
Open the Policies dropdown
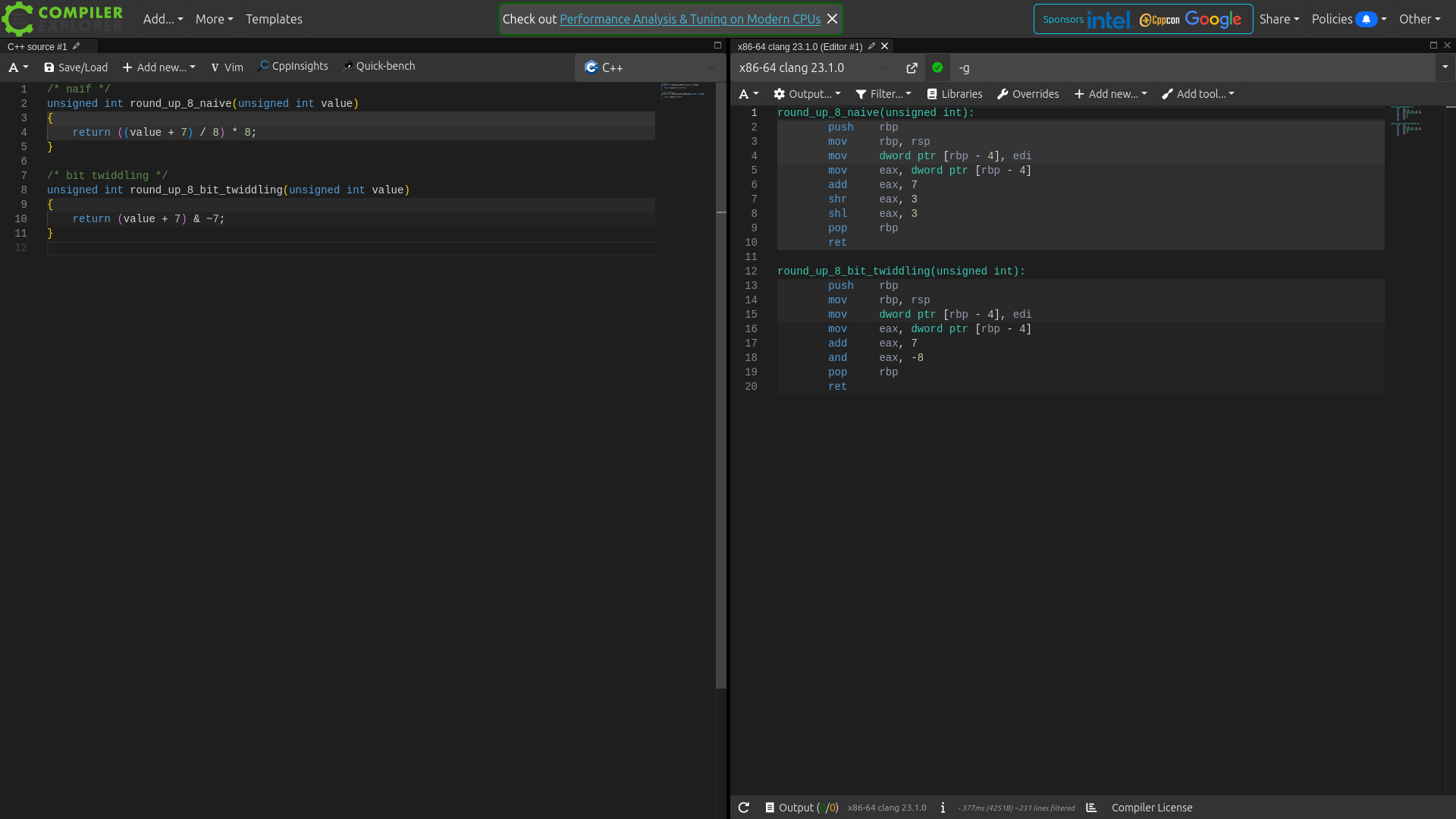(x=1349, y=19)
